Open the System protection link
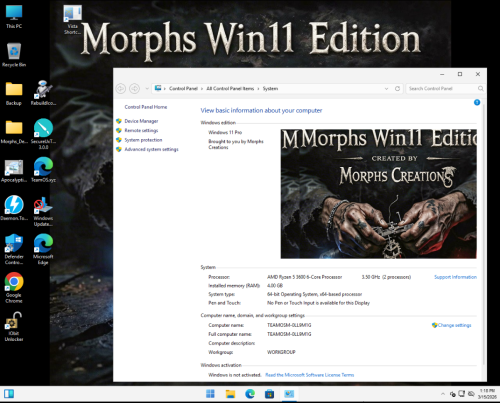The height and width of the screenshot is (403, 500). click(x=143, y=140)
